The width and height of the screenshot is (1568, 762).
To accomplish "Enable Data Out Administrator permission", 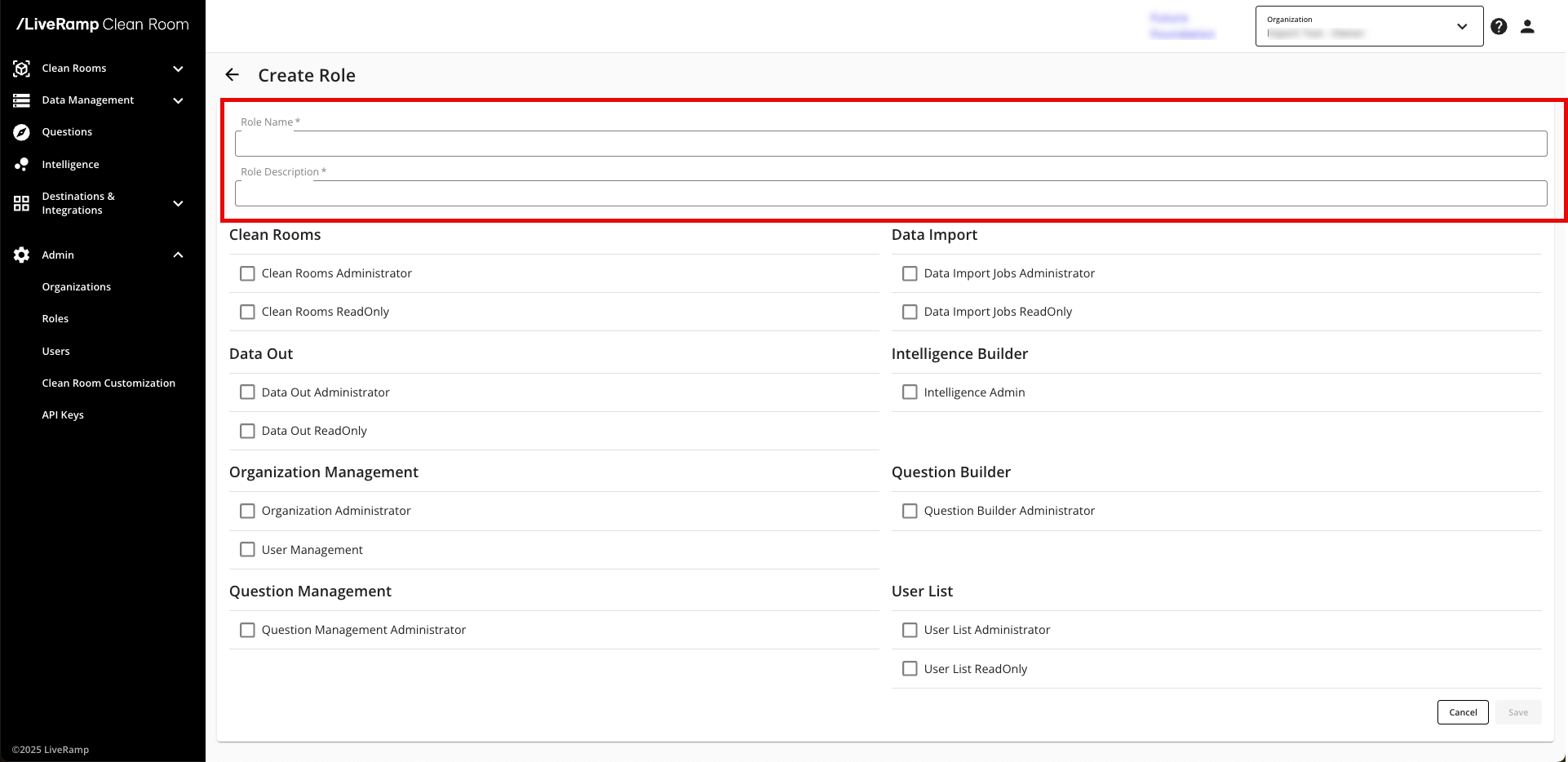I will (x=247, y=392).
